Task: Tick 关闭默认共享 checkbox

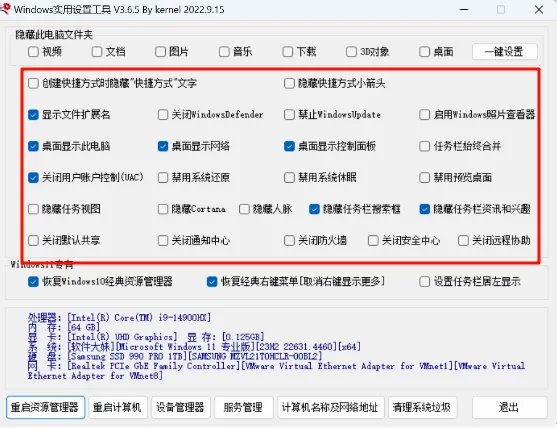Action: click(33, 240)
